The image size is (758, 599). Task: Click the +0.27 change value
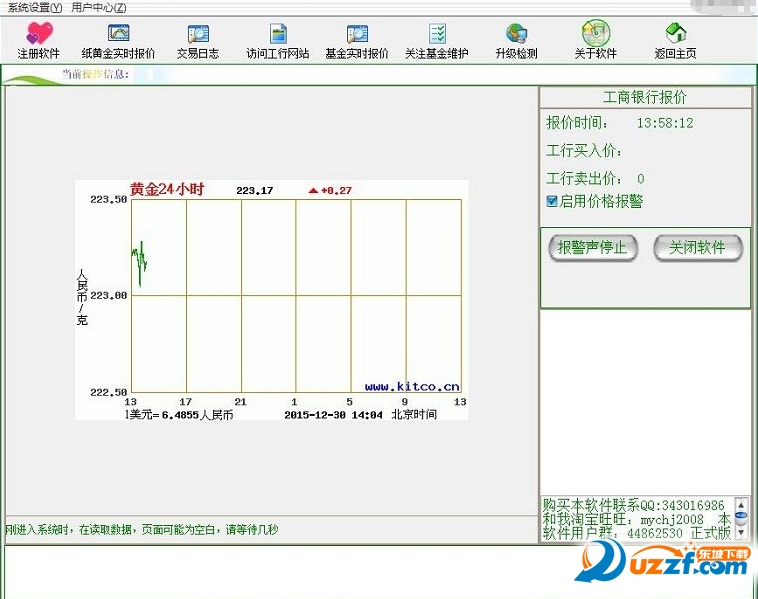[x=336, y=190]
